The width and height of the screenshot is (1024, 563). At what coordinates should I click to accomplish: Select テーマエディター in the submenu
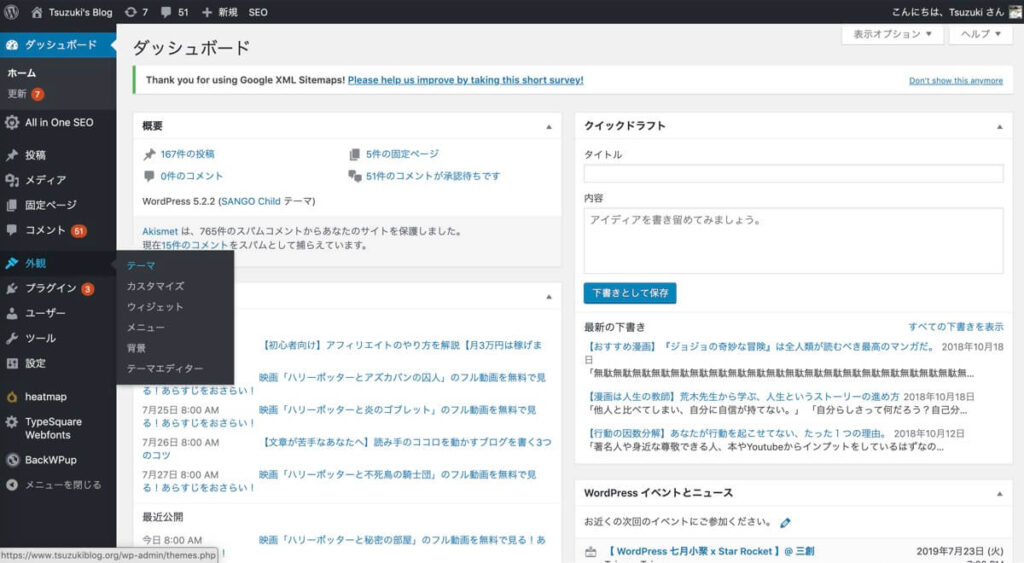click(165, 368)
